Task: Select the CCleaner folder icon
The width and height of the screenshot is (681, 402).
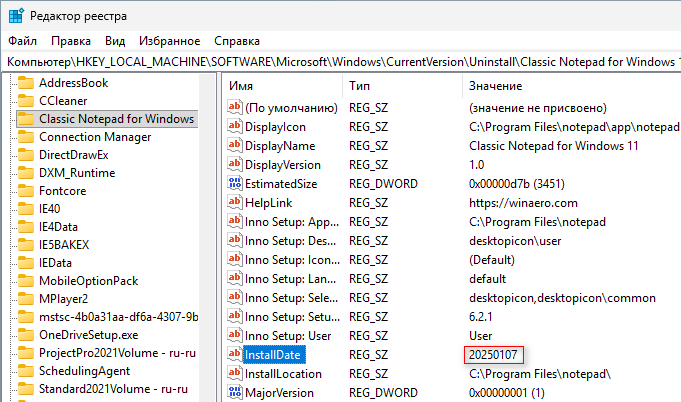Action: (x=26, y=101)
